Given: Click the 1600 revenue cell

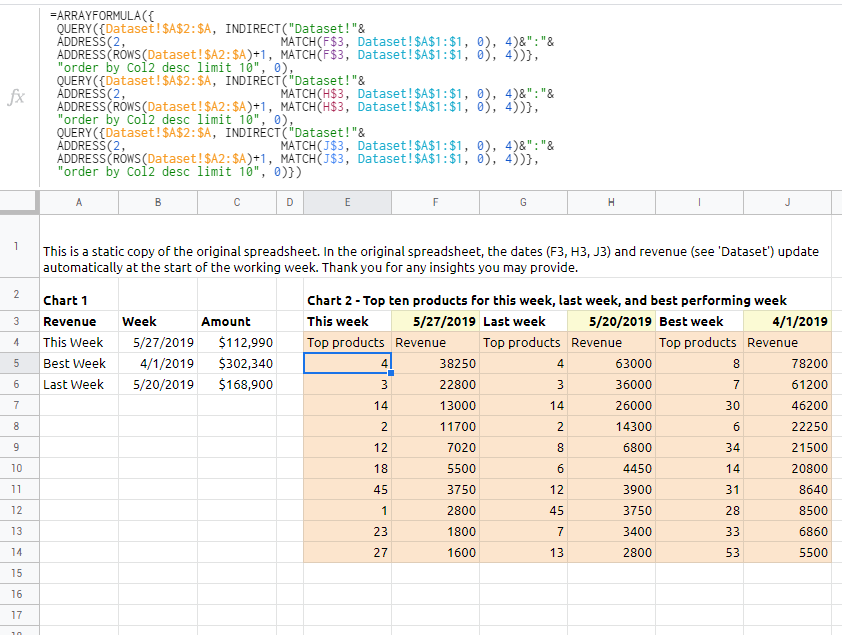Looking at the screenshot, I should [x=435, y=552].
